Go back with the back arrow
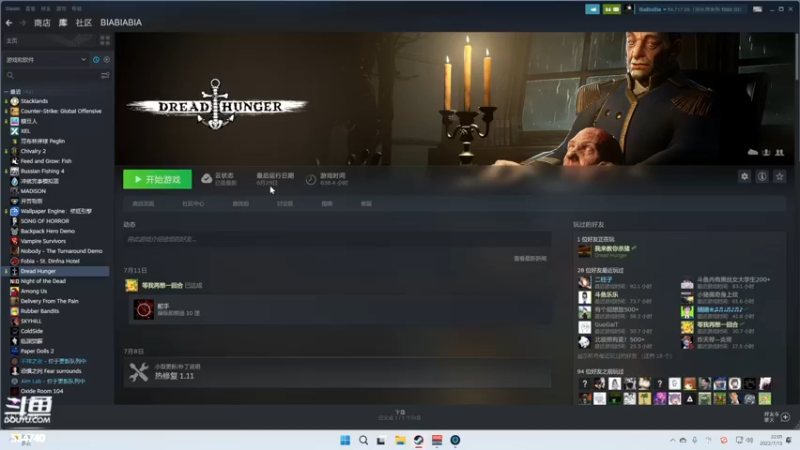Image resolution: width=800 pixels, height=450 pixels. (x=9, y=22)
